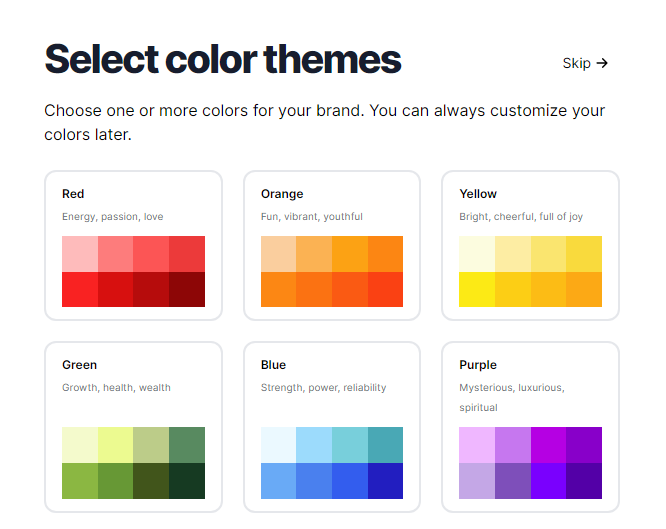Click the light lavender swatch in Purple palette
Viewport: 666px width, 529px height.
point(477,480)
